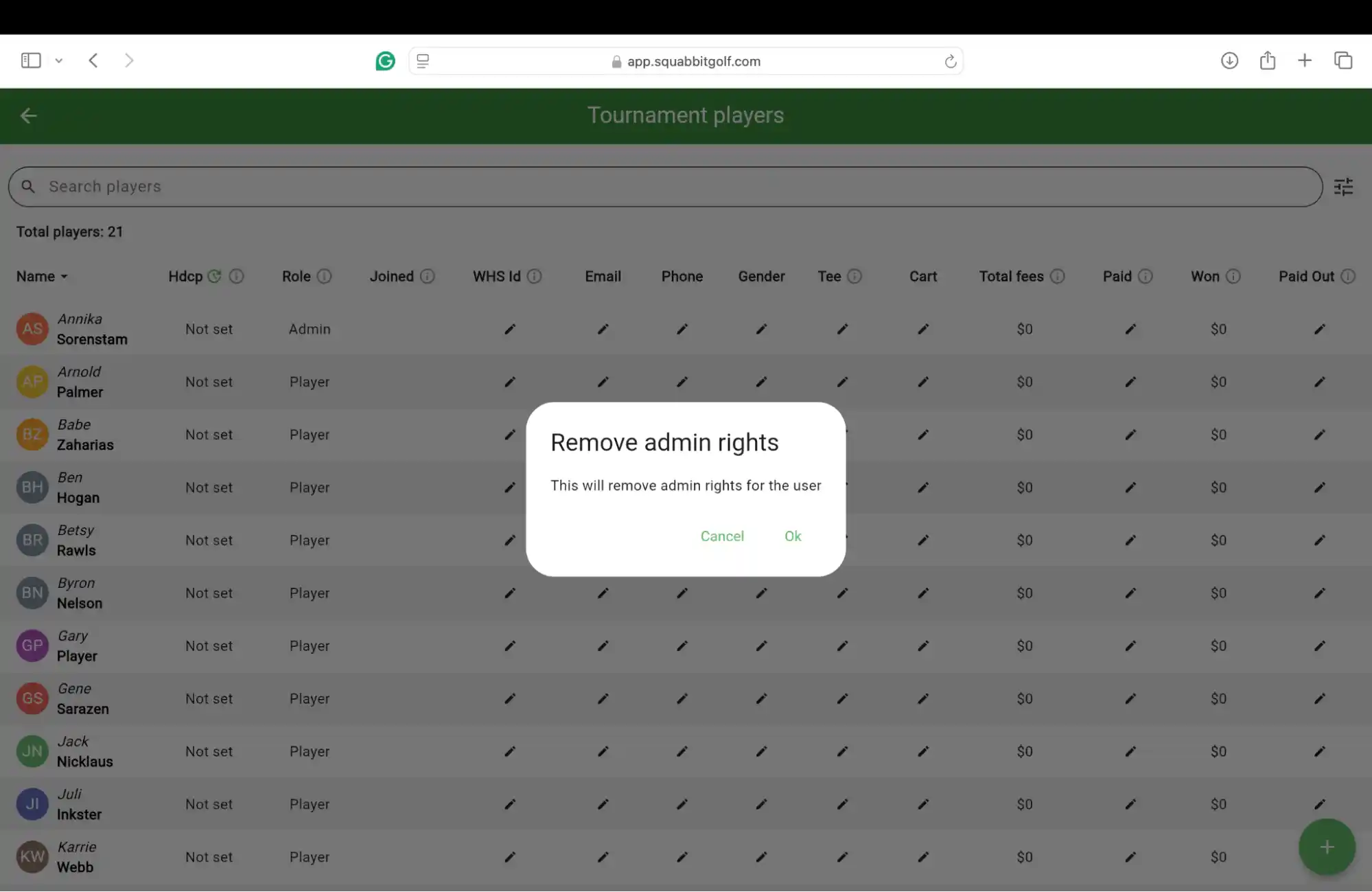Viewport: 1372px width, 892px height.
Task: Toggle the Safari sidebar panel
Action: tap(31, 61)
